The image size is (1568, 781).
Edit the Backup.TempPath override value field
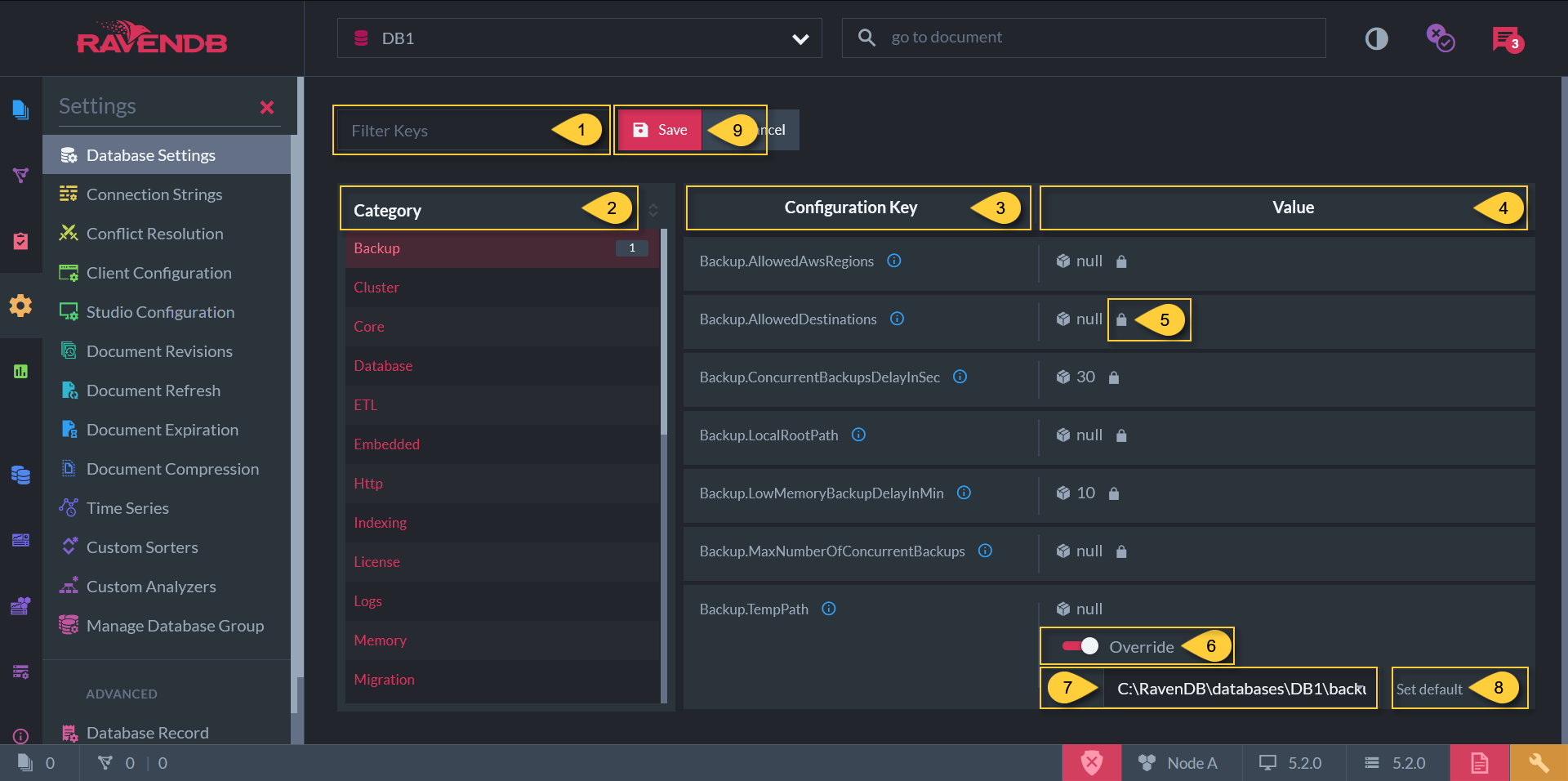(x=1241, y=689)
